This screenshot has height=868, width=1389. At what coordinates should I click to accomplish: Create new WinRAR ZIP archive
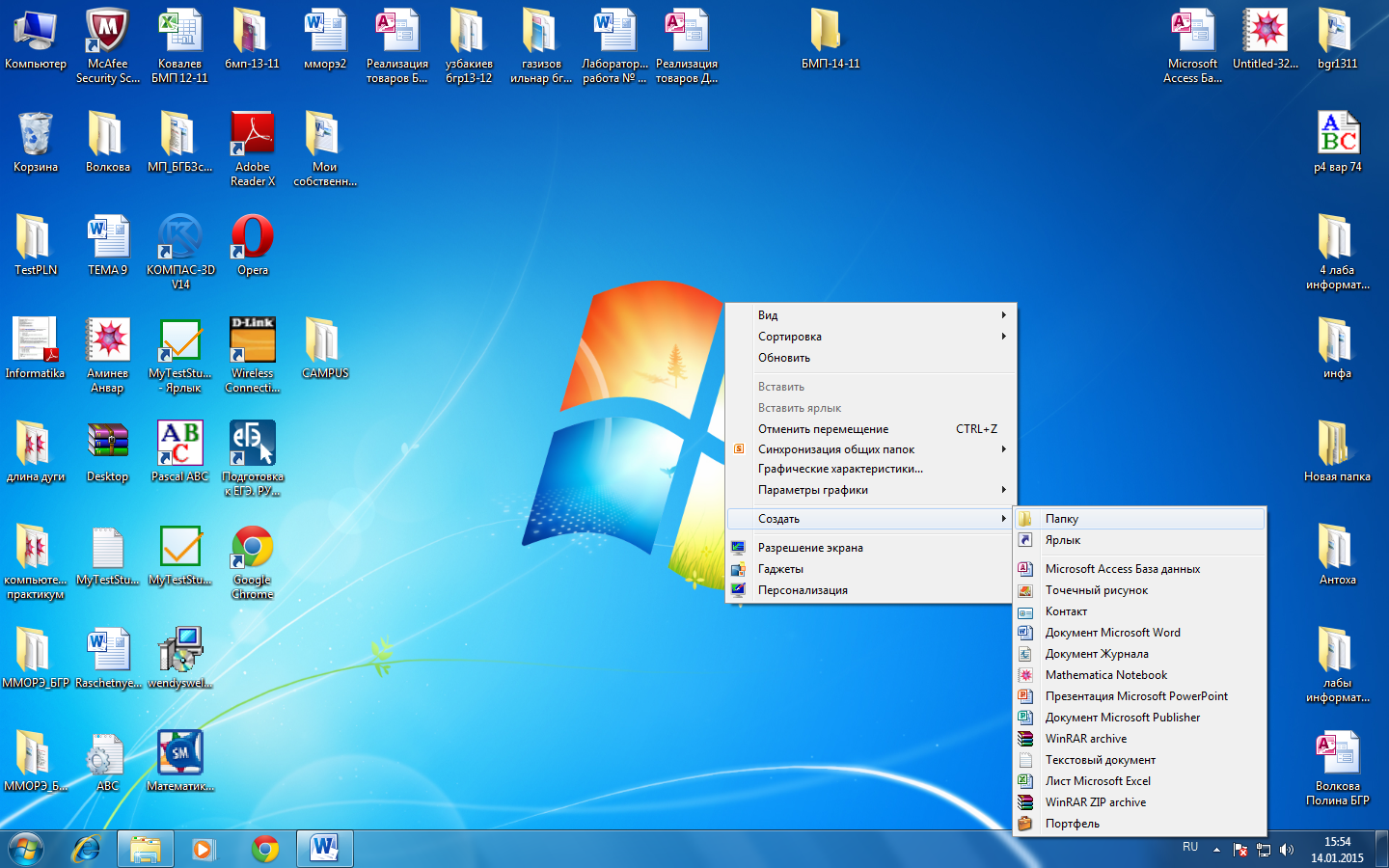[x=1139, y=802]
